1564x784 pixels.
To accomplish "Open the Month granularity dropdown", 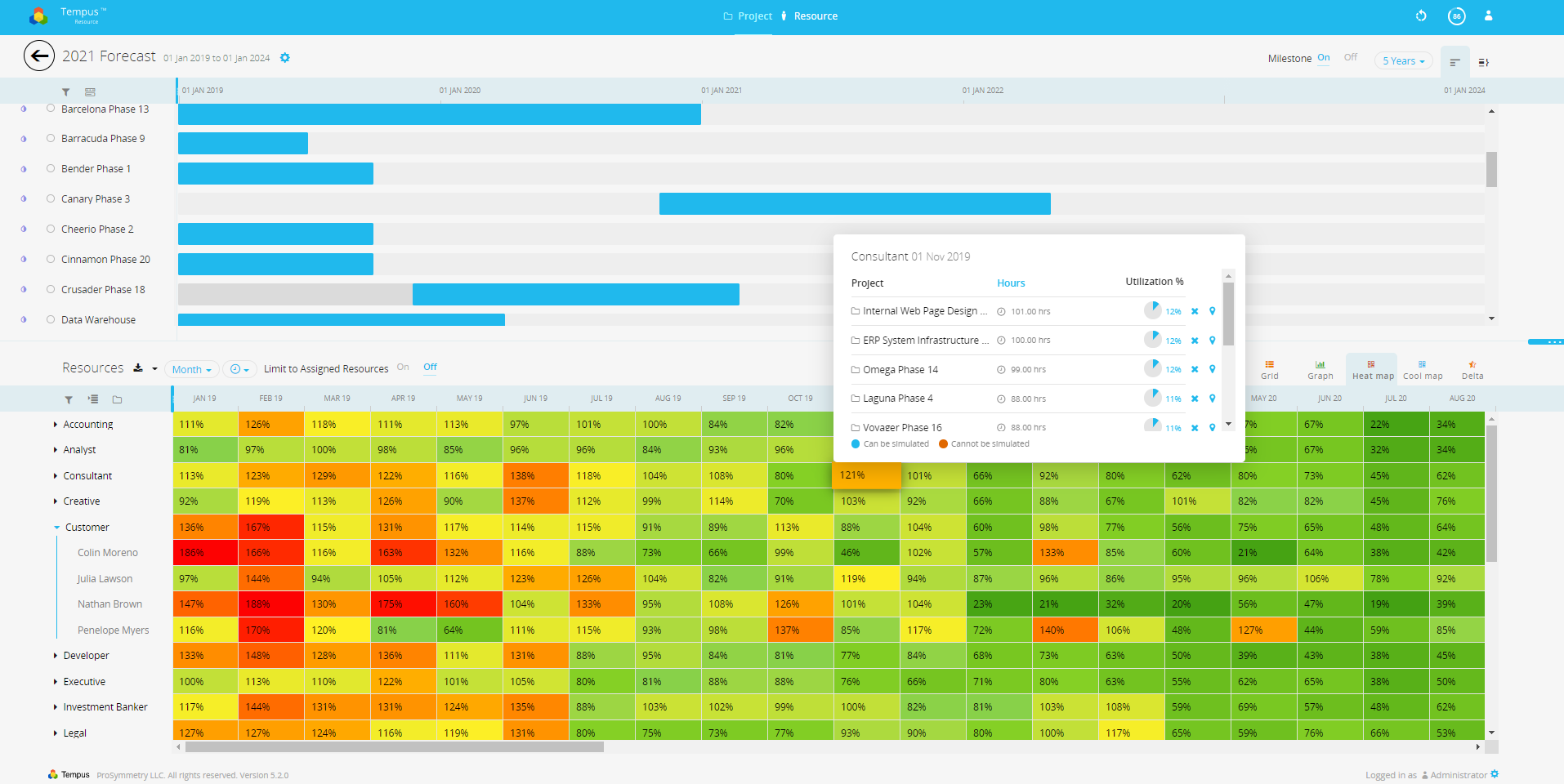I will point(192,370).
